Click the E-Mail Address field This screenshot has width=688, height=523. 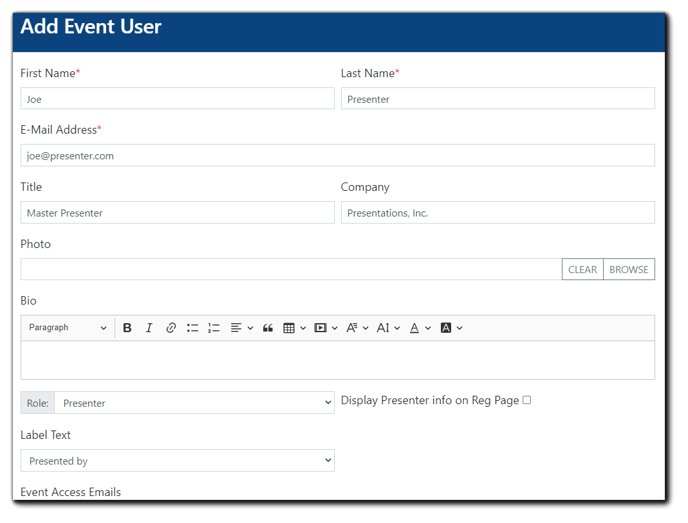tap(337, 156)
